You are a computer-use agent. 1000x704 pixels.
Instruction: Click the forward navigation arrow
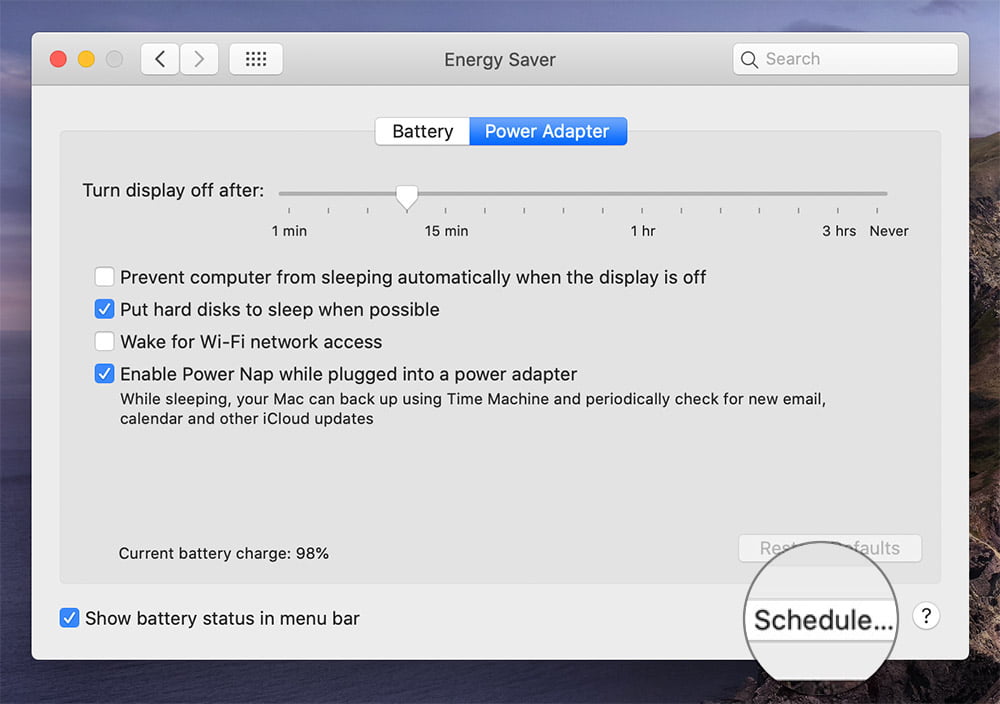199,59
